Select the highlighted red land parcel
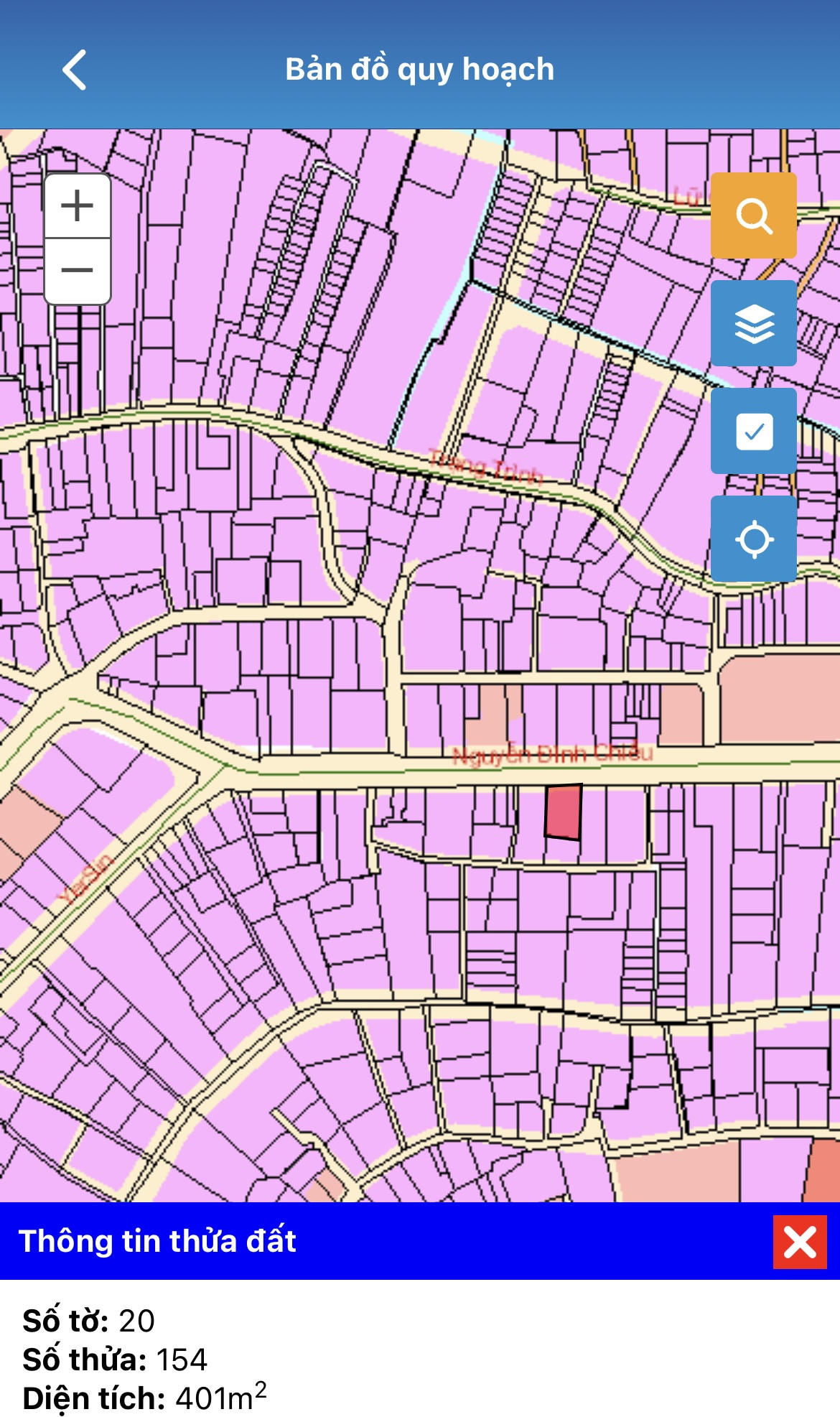Image resolution: width=840 pixels, height=1417 pixels. click(563, 812)
